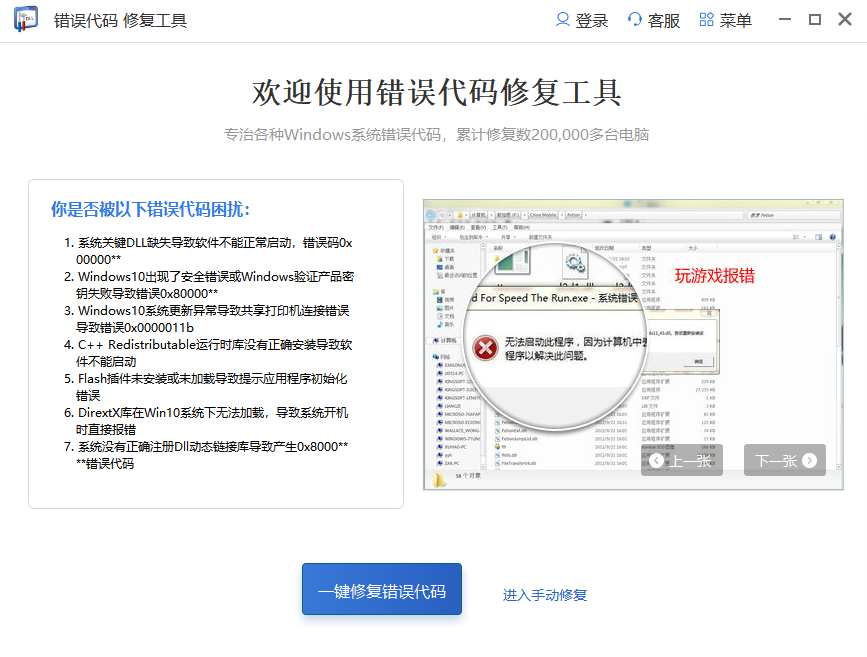Follow the 进入手动修复 manual repair link
Screen dimensions: 867x657
[545, 595]
